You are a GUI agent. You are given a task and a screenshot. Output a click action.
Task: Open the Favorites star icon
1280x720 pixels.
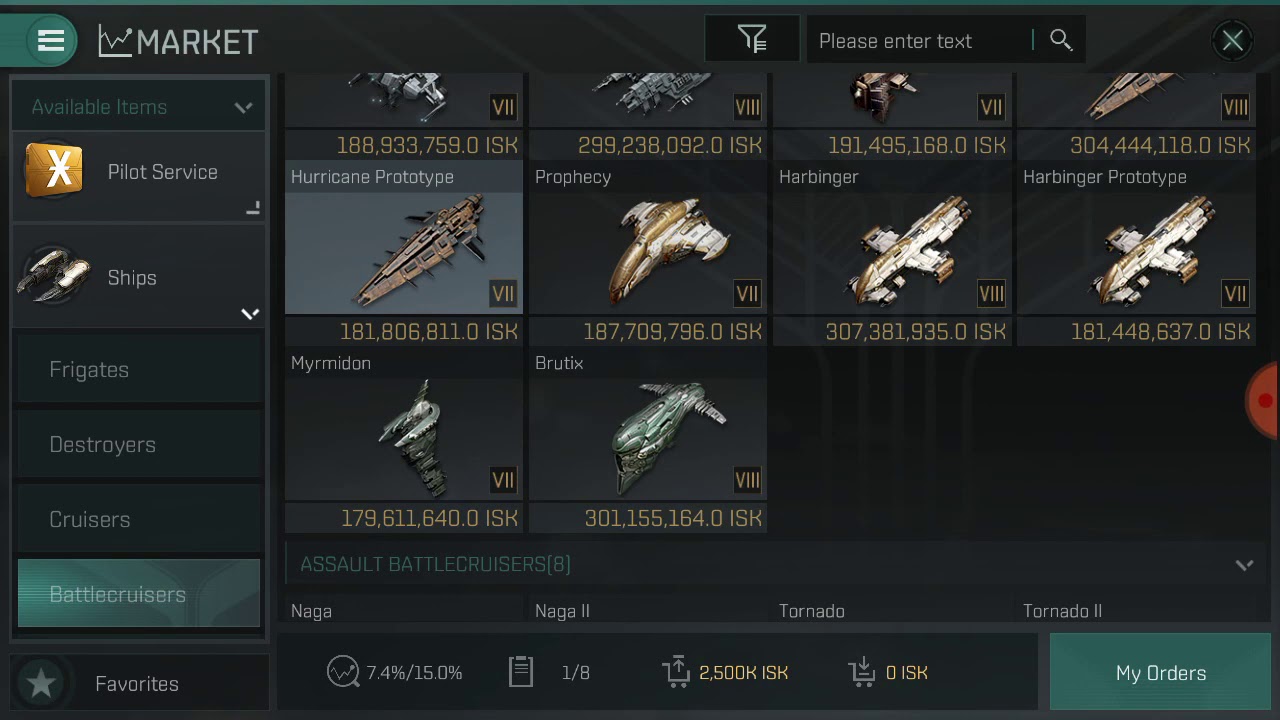pos(41,683)
